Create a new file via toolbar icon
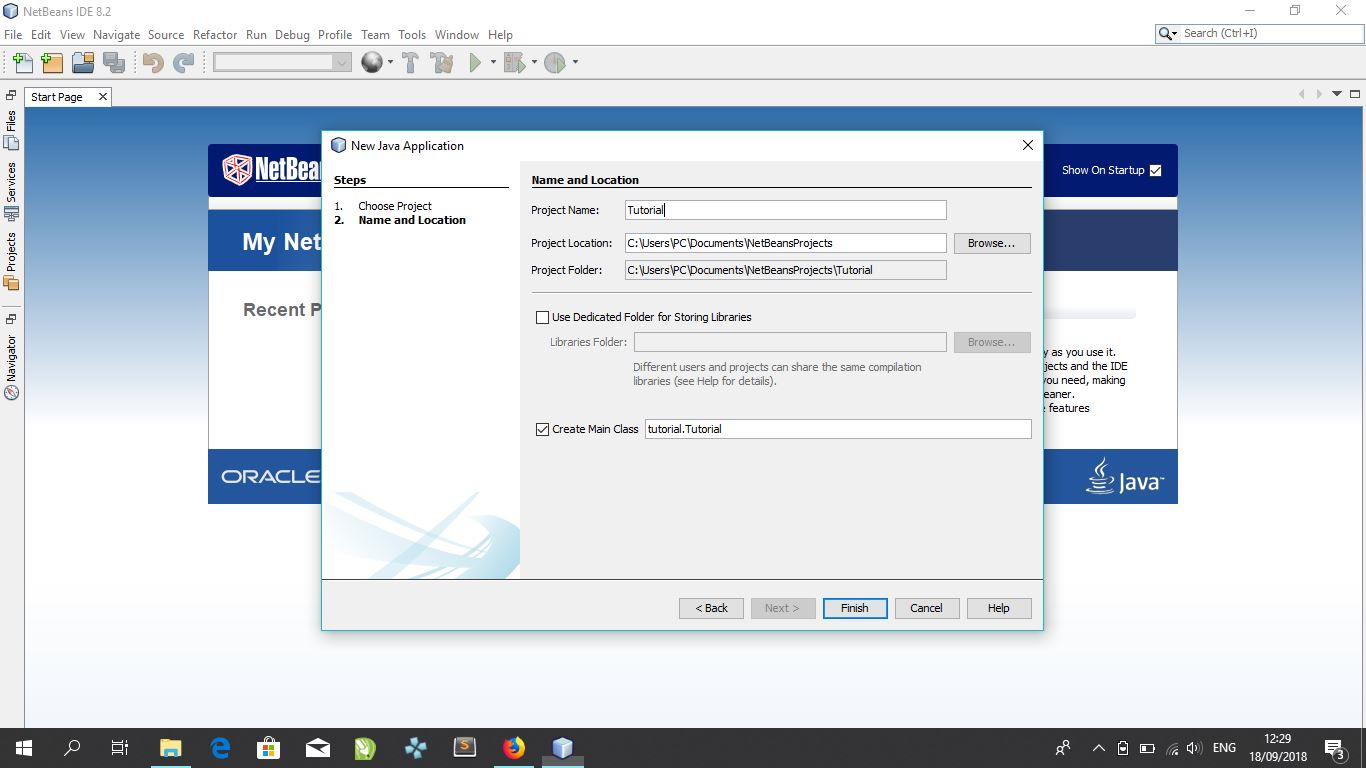Screen dimensions: 1366x768 point(21,62)
